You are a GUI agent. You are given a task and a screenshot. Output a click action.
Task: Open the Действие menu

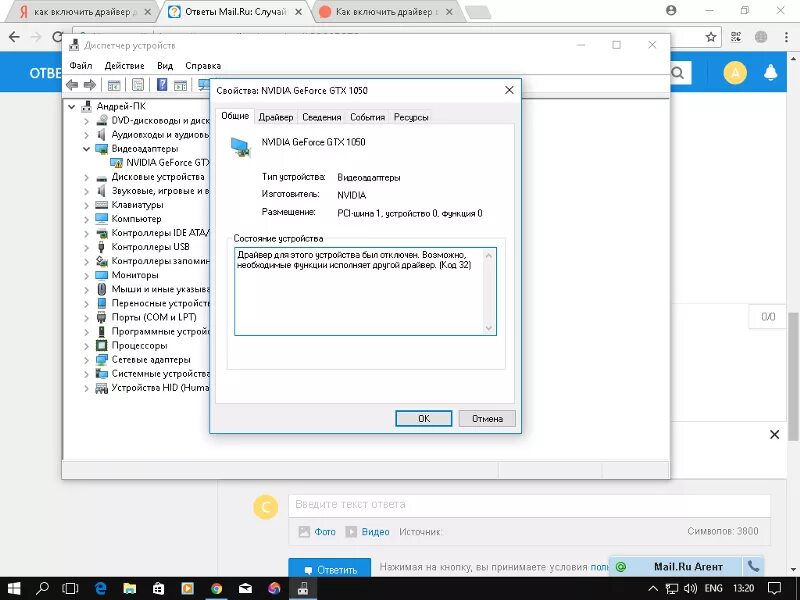(x=124, y=66)
